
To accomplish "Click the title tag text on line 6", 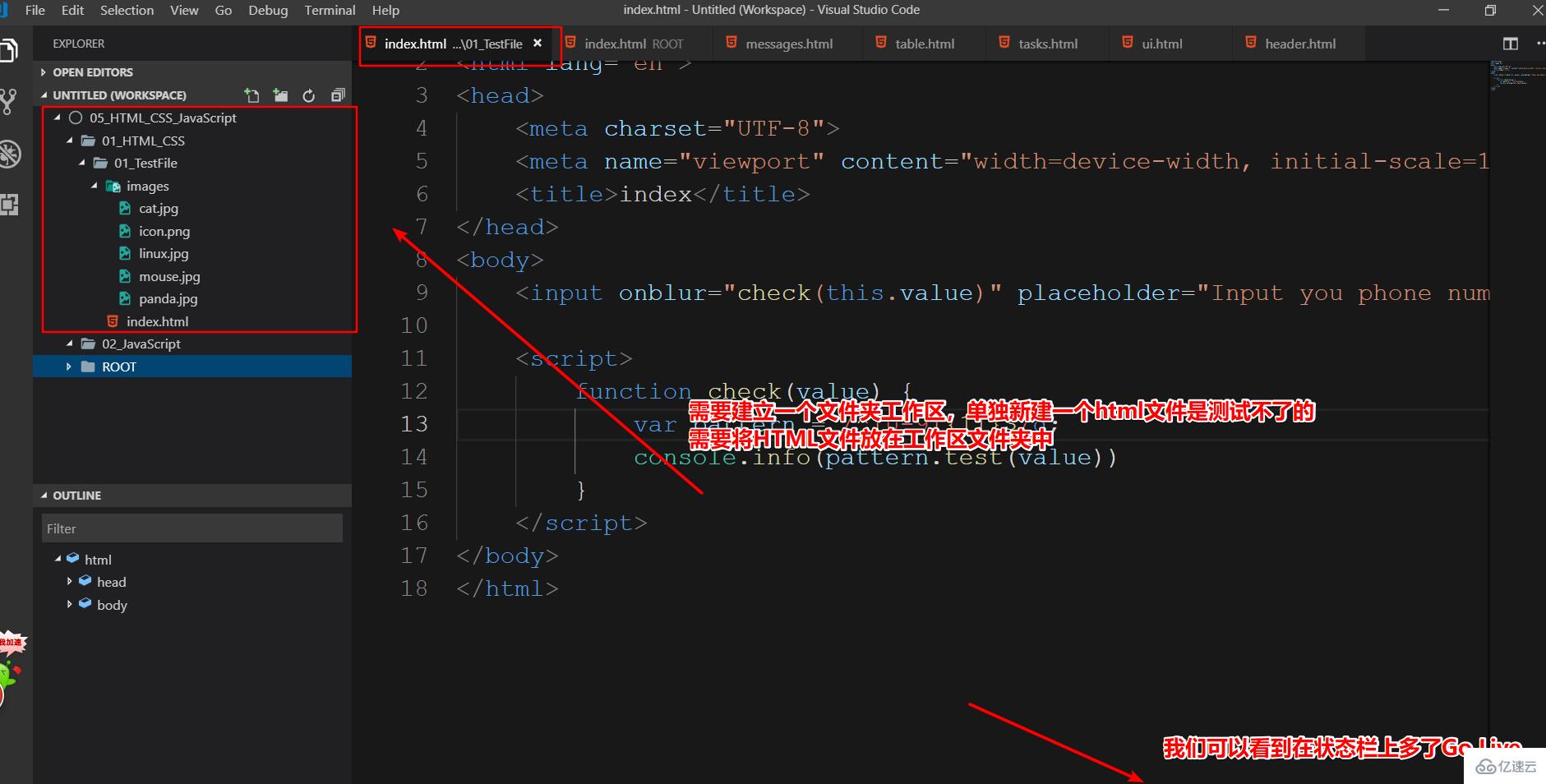I will point(662,194).
